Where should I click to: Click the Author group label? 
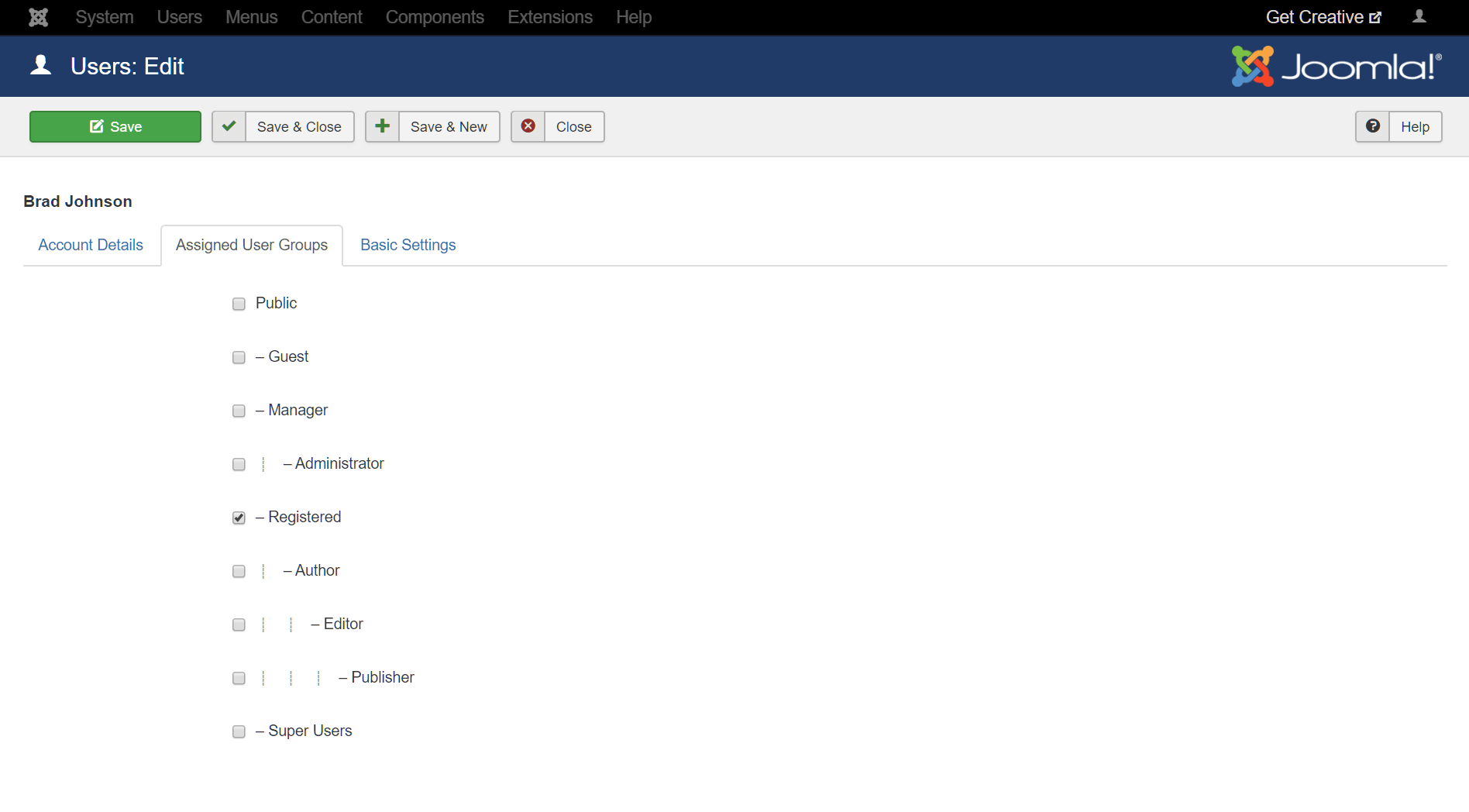click(317, 570)
